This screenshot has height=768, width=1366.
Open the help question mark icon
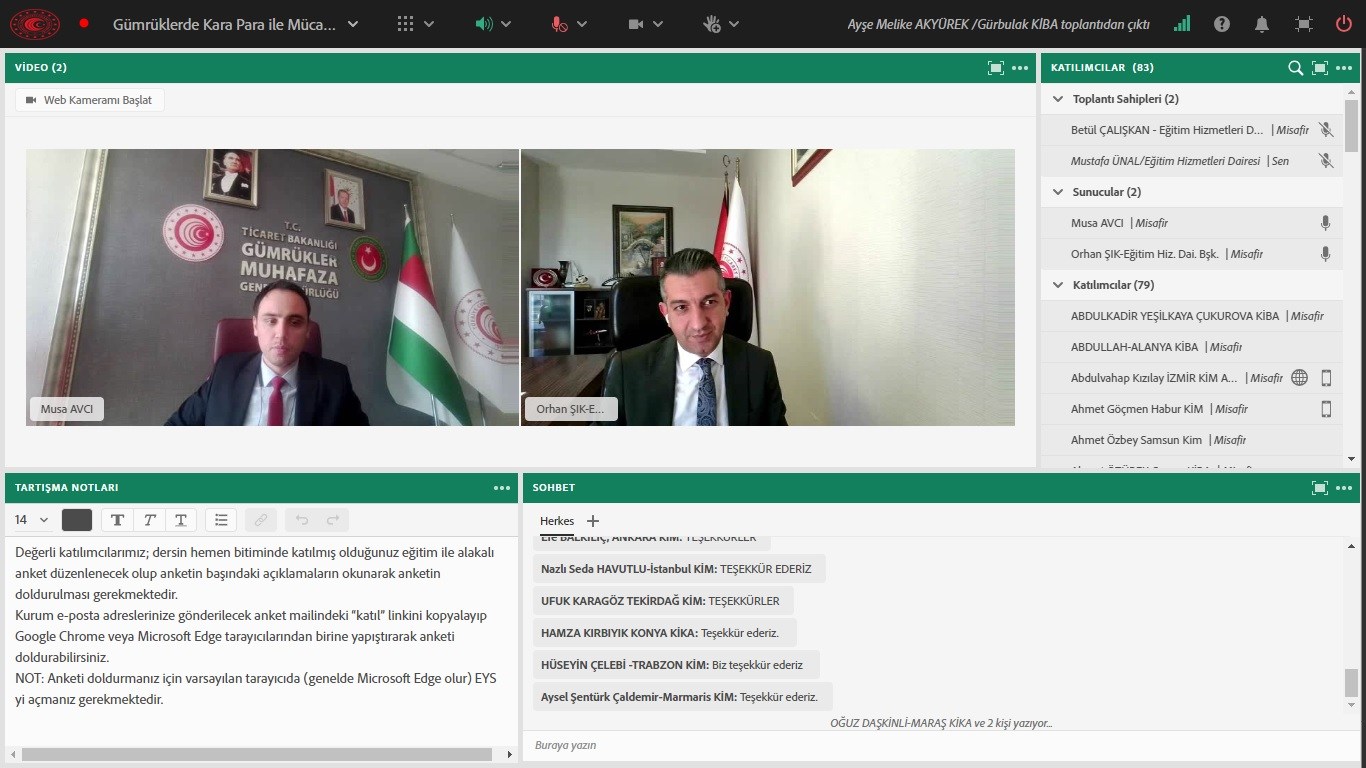pyautogui.click(x=1222, y=24)
